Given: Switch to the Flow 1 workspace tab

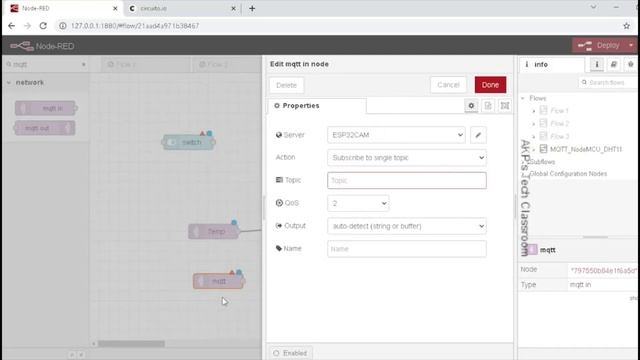Looking at the screenshot, I should tap(145, 64).
